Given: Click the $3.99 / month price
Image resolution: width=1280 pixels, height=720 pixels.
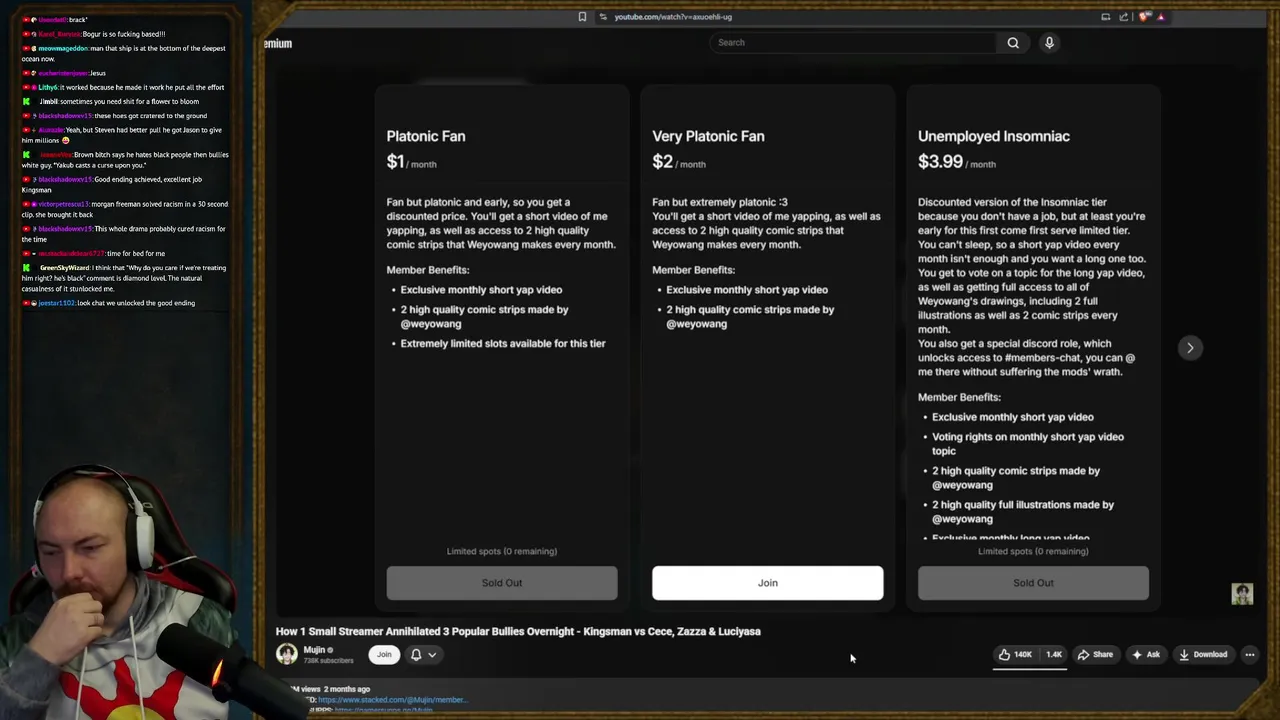Looking at the screenshot, I should click(x=957, y=162).
